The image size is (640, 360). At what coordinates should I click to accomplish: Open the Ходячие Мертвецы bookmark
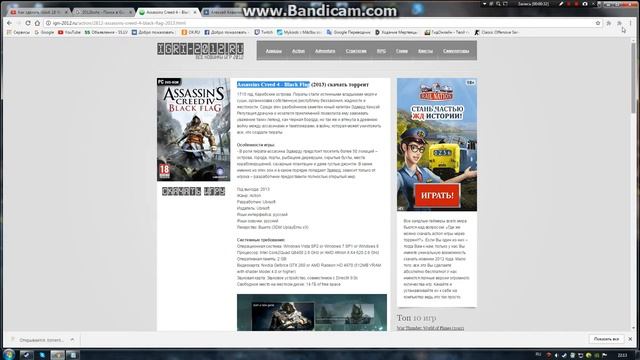coord(397,32)
